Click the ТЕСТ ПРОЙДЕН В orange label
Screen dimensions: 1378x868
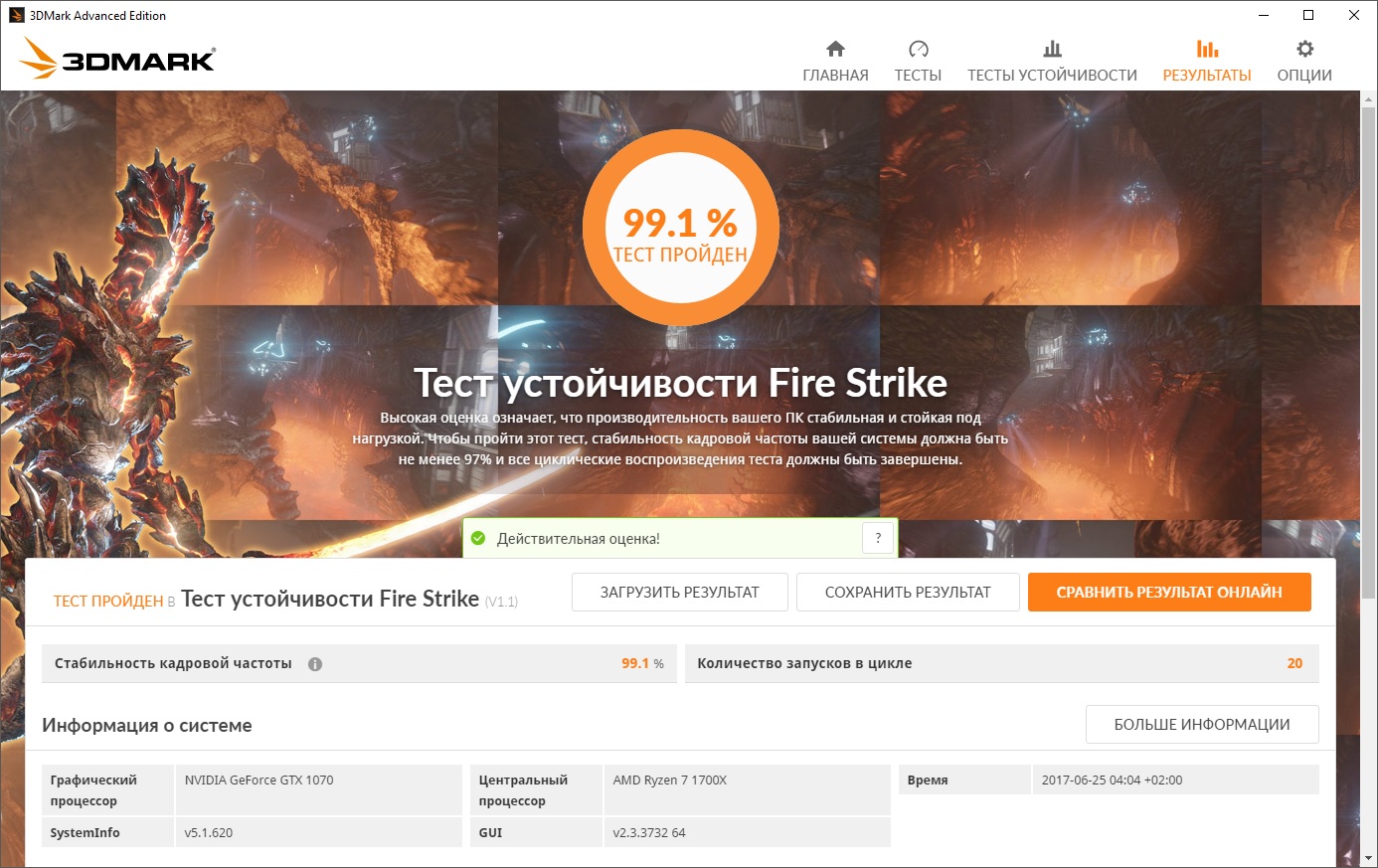(114, 601)
